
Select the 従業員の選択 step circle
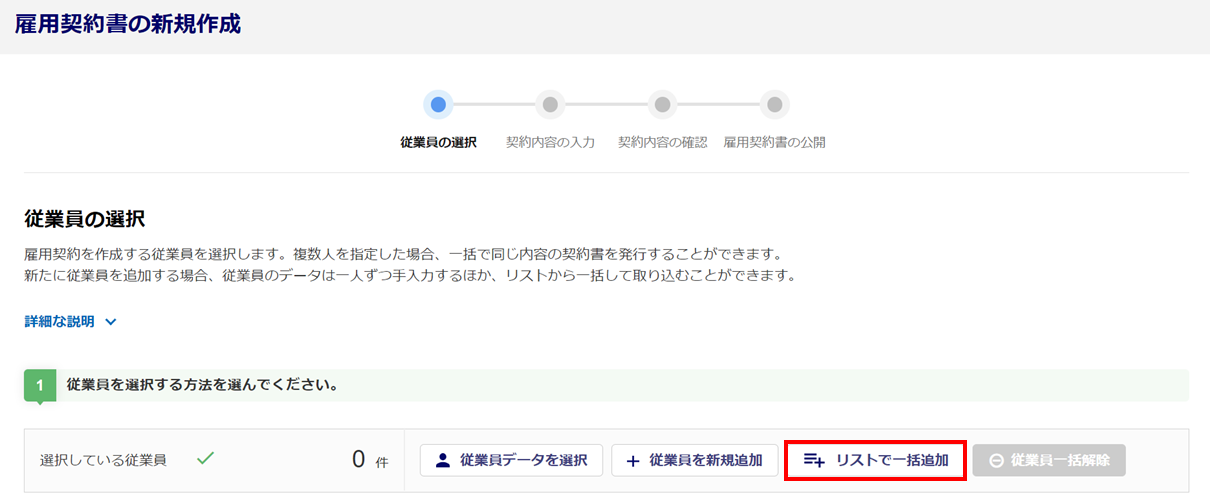438,104
